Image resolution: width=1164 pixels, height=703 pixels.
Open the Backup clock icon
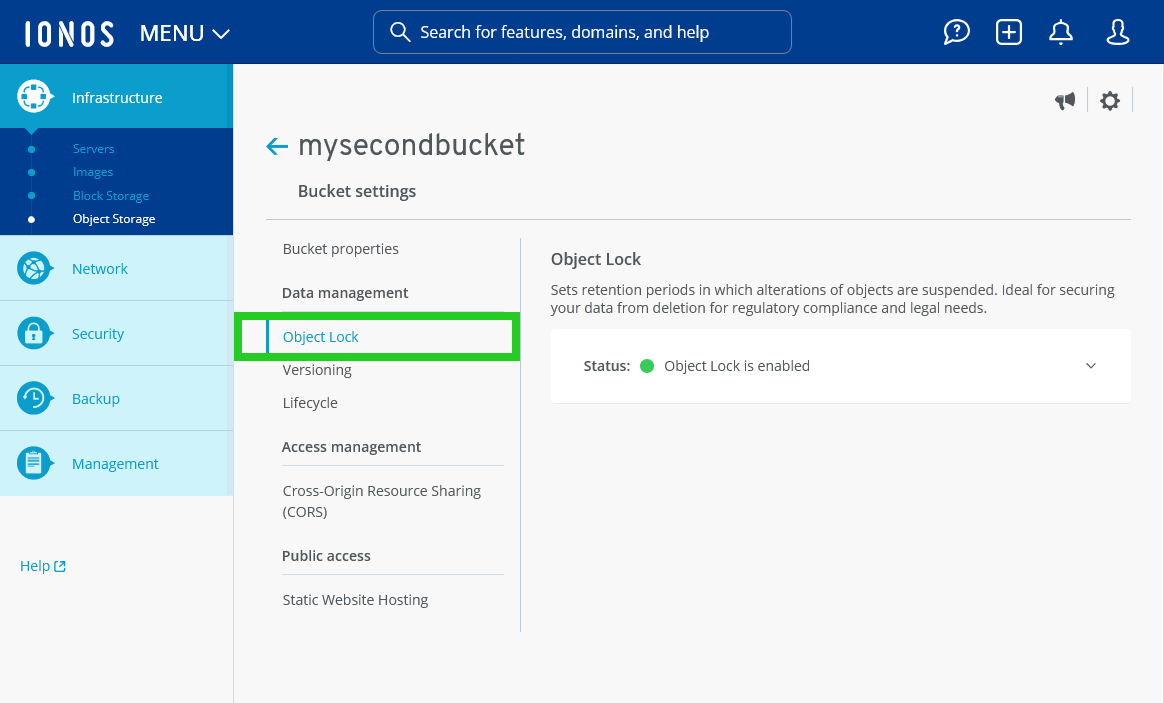35,398
